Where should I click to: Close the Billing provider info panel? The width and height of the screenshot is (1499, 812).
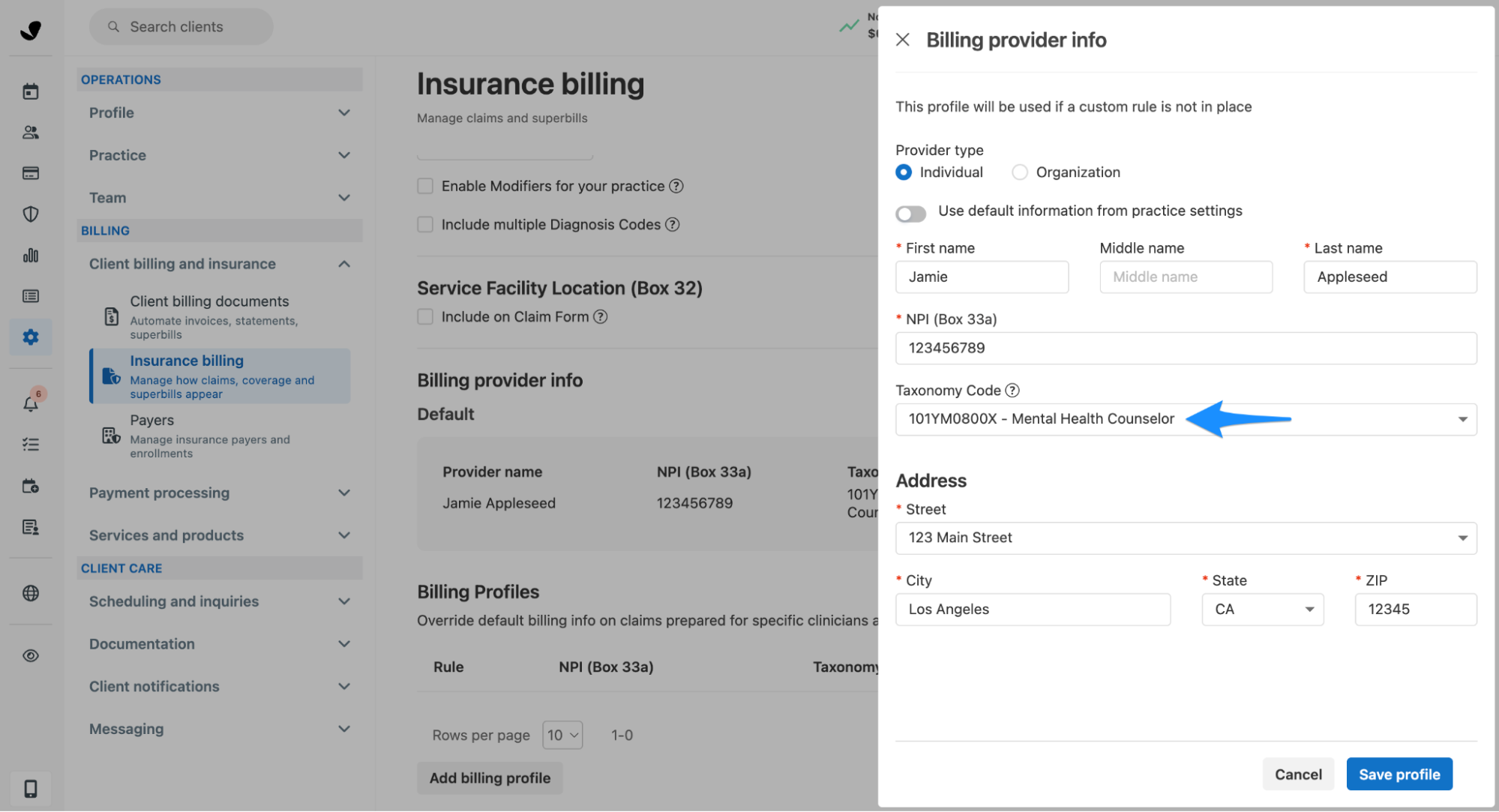tap(903, 40)
